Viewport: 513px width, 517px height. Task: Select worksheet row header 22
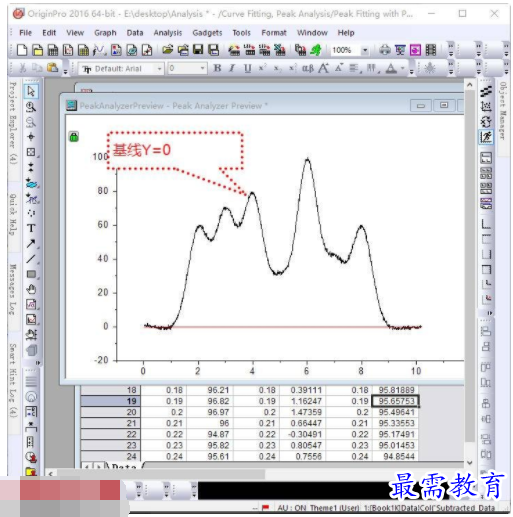tap(111, 434)
